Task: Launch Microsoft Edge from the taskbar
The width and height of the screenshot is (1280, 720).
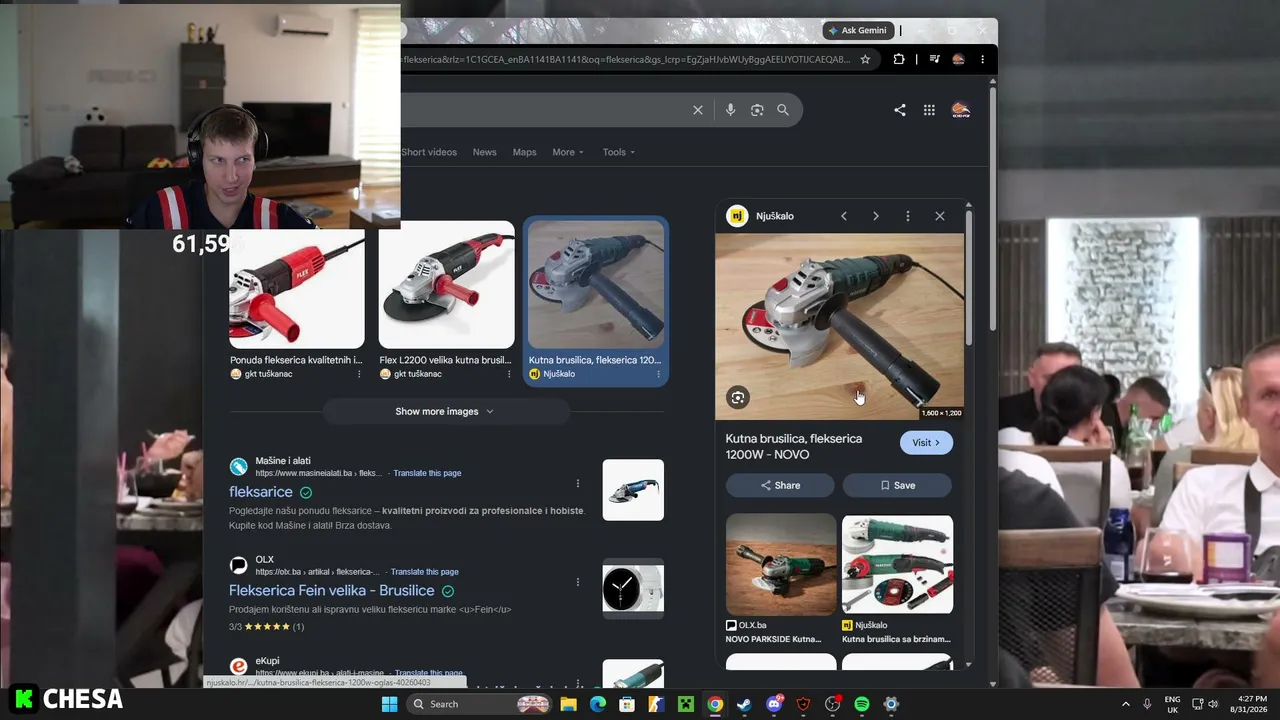Action: pyautogui.click(x=598, y=704)
